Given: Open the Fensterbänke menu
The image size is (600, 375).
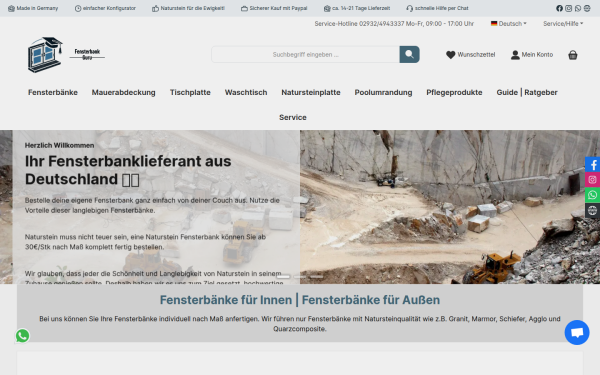Looking at the screenshot, I should click(53, 92).
